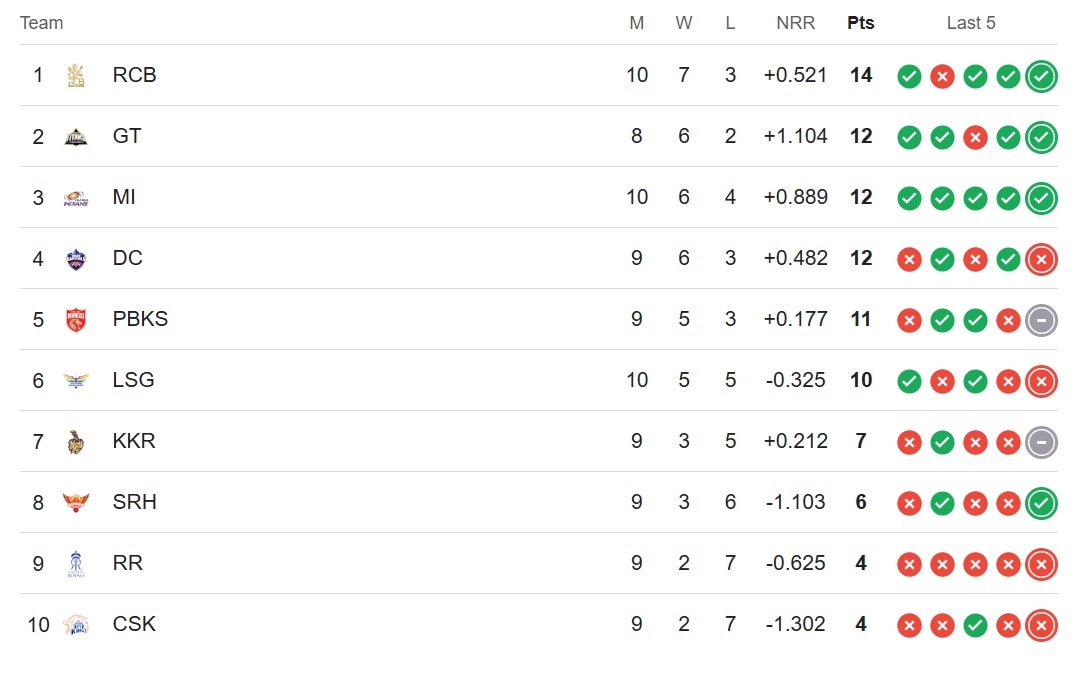Open the RR team name link
The image size is (1076, 674).
point(128,563)
